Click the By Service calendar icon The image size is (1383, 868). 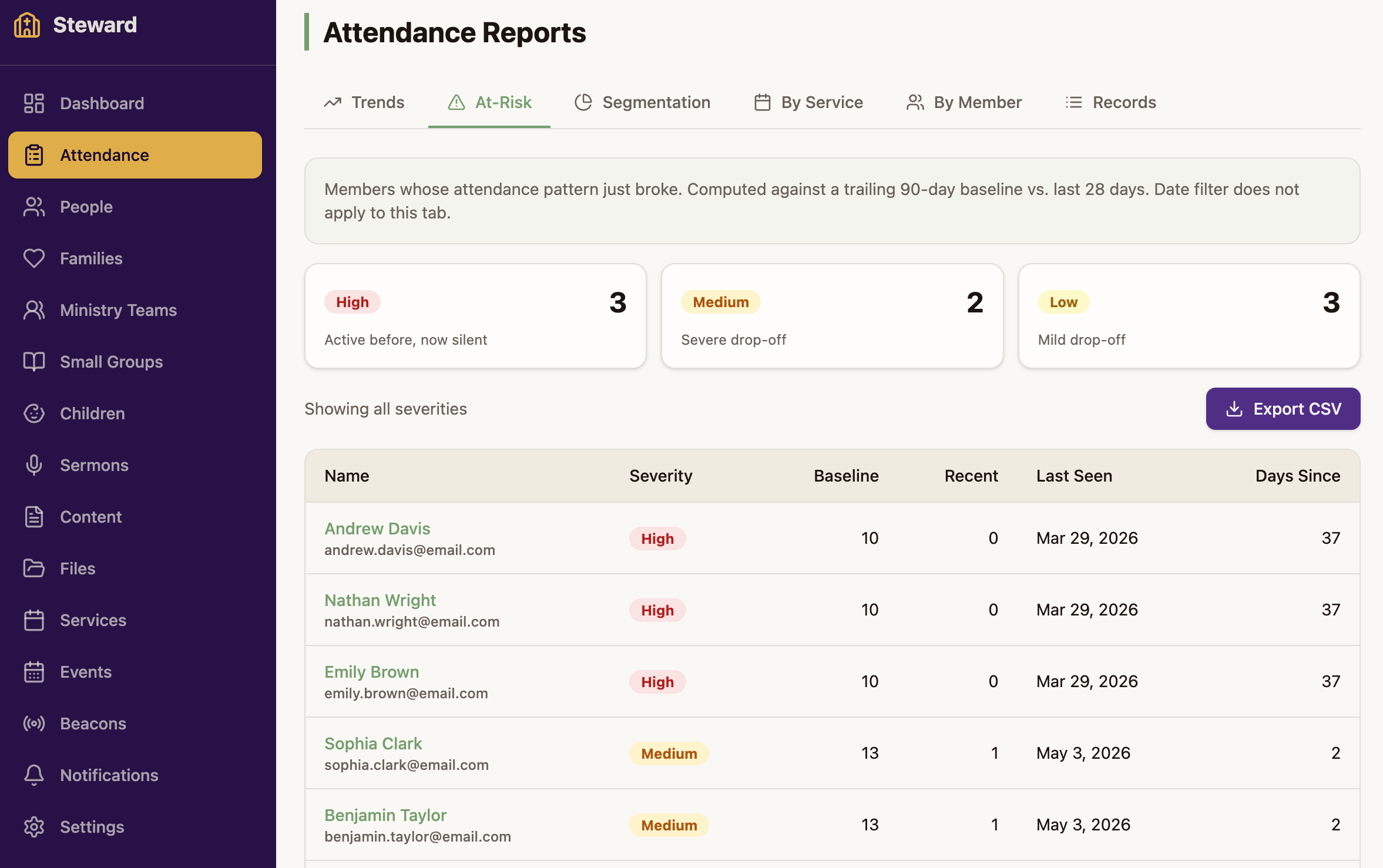click(763, 102)
